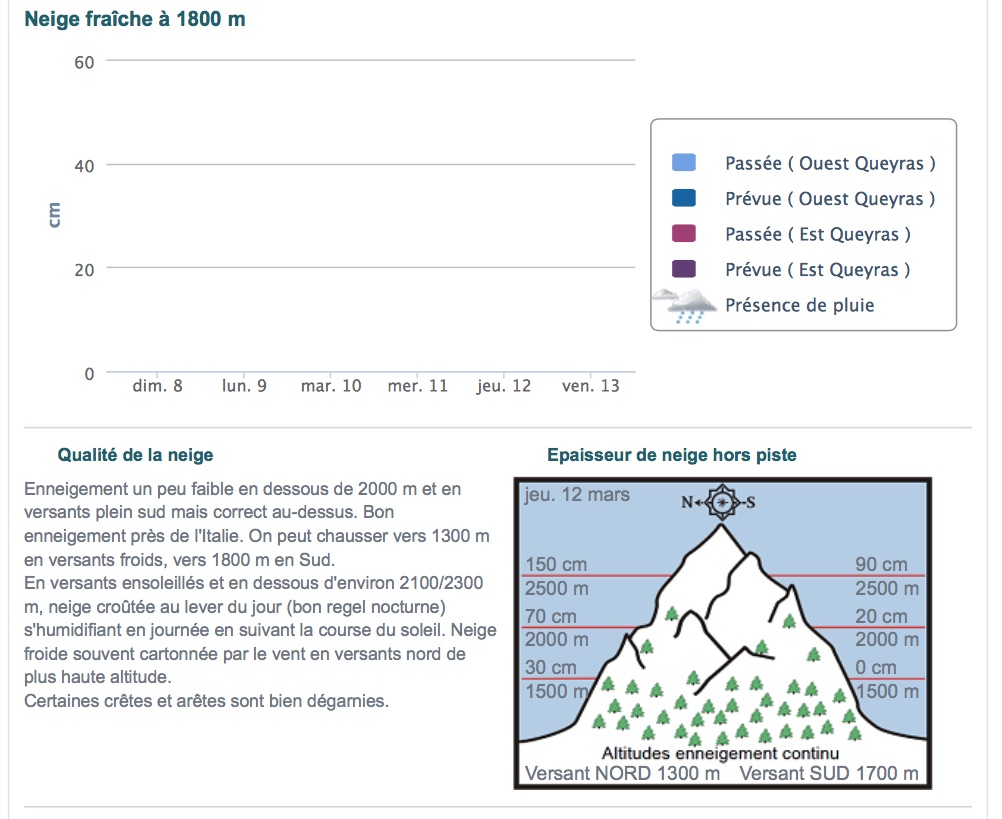The height and width of the screenshot is (819, 1002).
Task: Click the '20' y-axis value
Action: (84, 270)
